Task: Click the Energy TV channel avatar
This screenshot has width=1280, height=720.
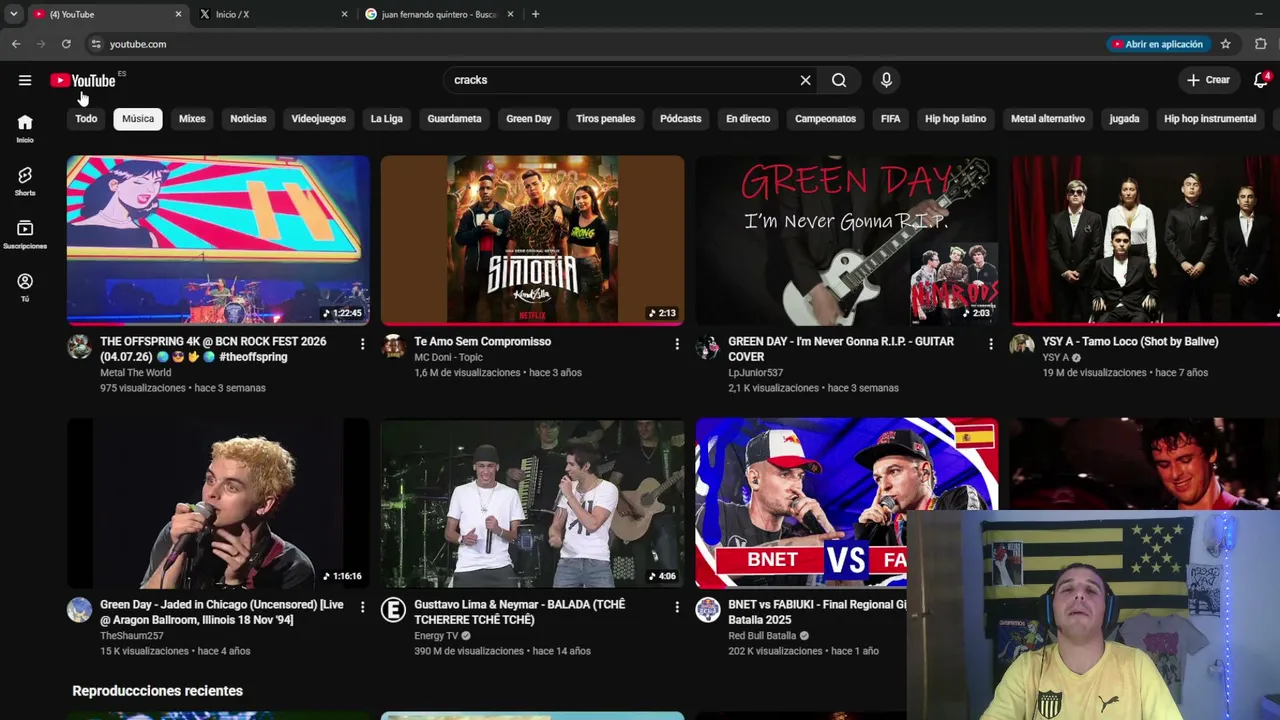Action: [x=393, y=610]
